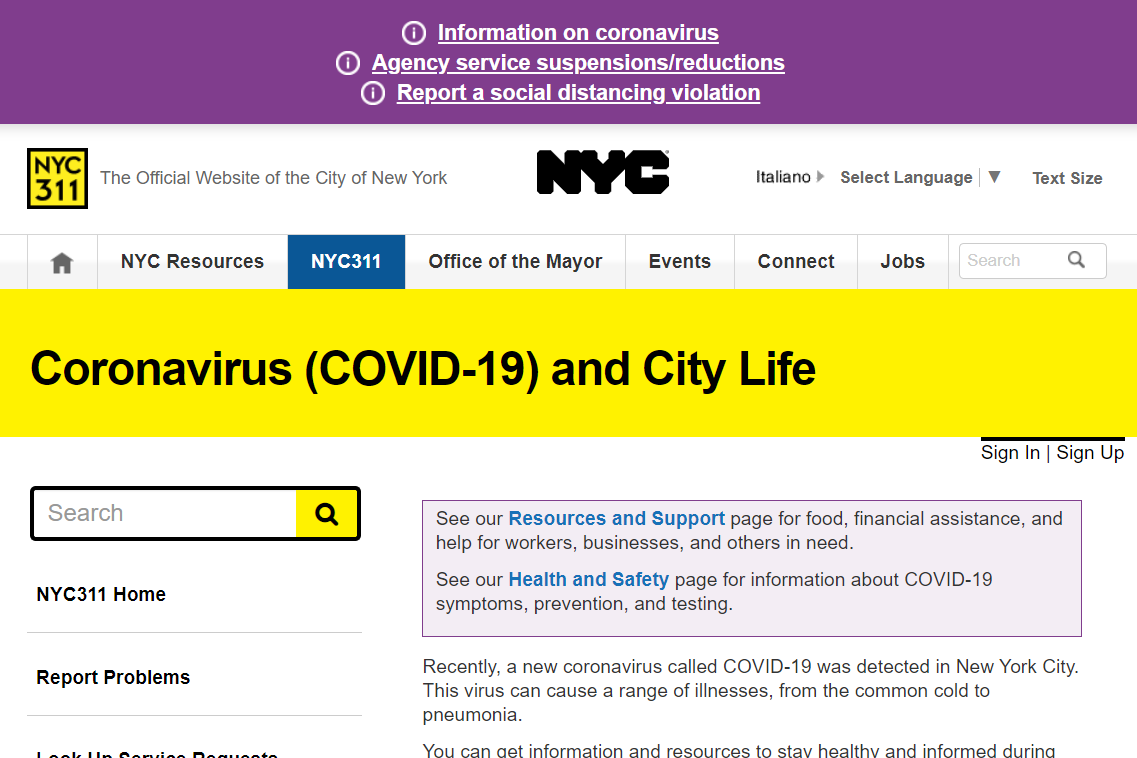Click info icon beside Information on coronavirus
This screenshot has width=1137, height=758.
point(413,33)
